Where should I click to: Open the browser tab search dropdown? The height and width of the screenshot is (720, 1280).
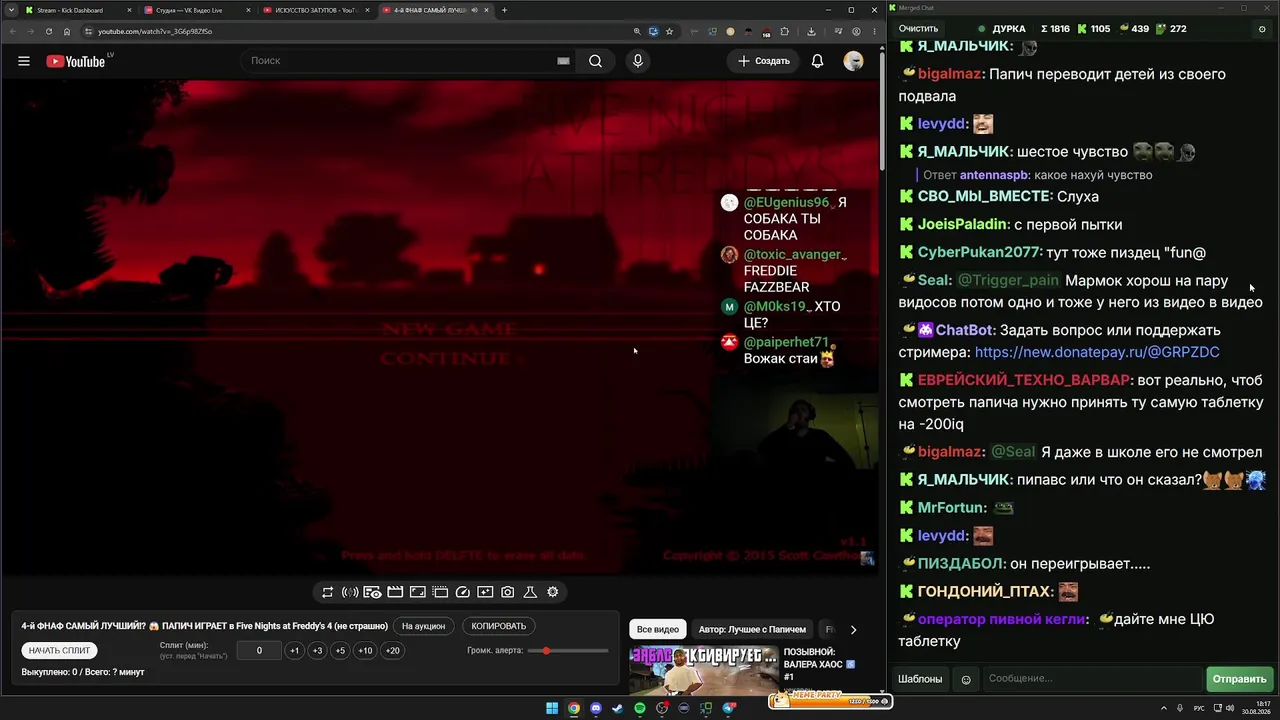click(x=10, y=10)
